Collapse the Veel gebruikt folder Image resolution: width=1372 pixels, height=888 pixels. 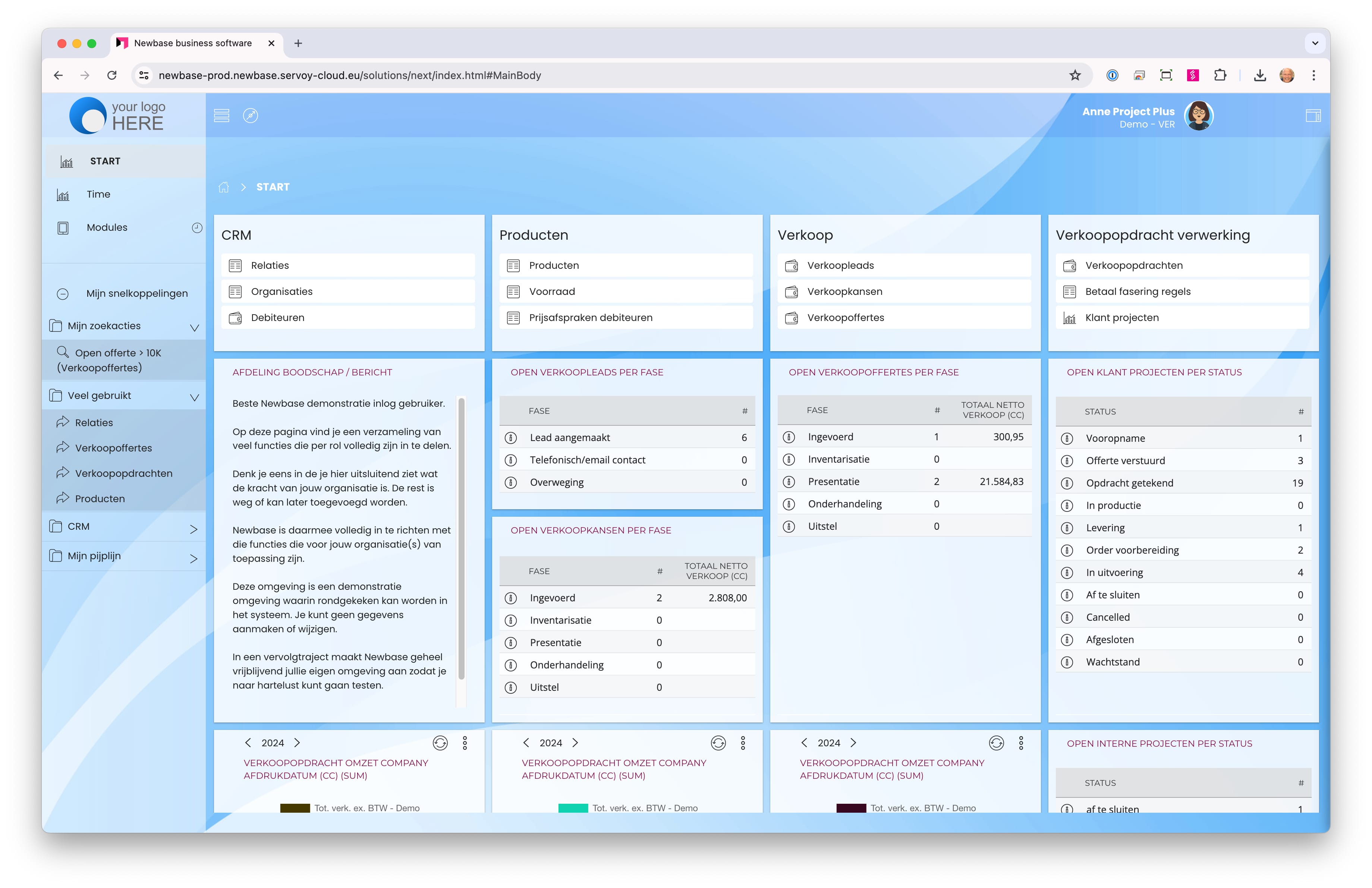tap(194, 397)
